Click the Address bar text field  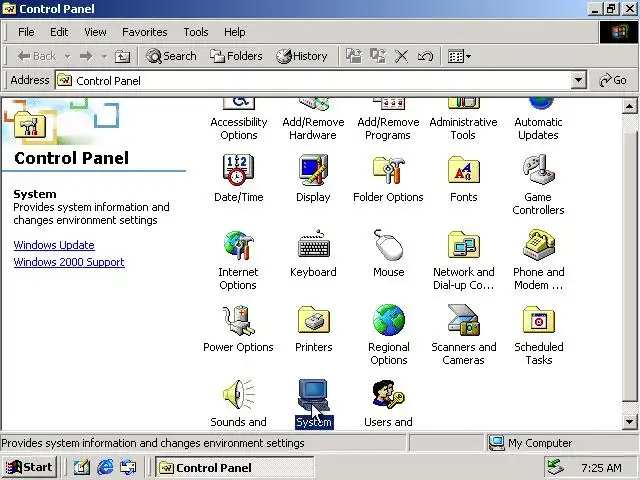(312, 80)
